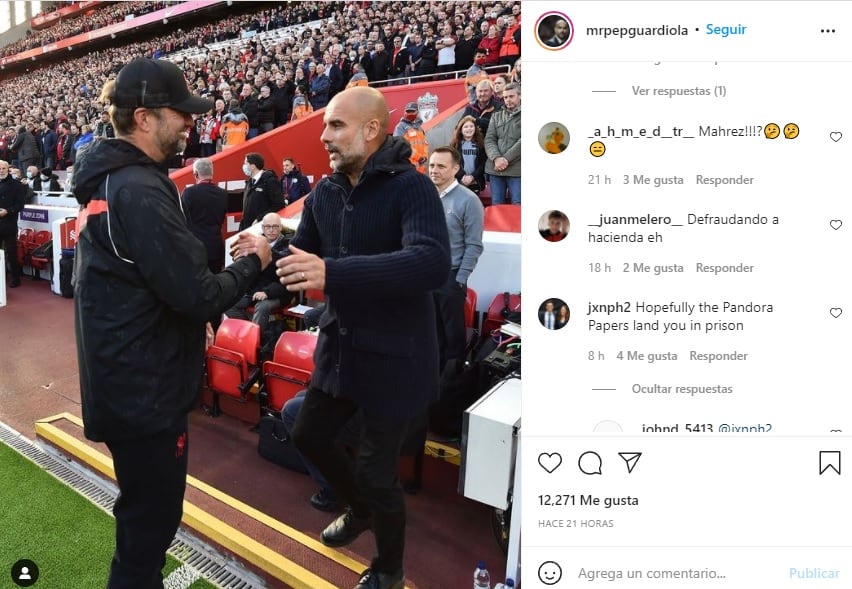
Task: Follow the account via Seguir
Action: 726,30
